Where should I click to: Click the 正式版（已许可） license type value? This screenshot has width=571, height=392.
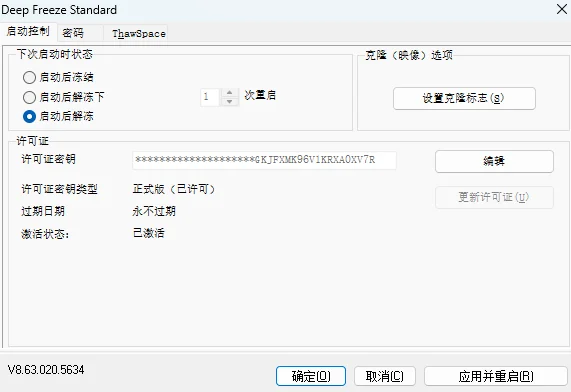tap(174, 189)
